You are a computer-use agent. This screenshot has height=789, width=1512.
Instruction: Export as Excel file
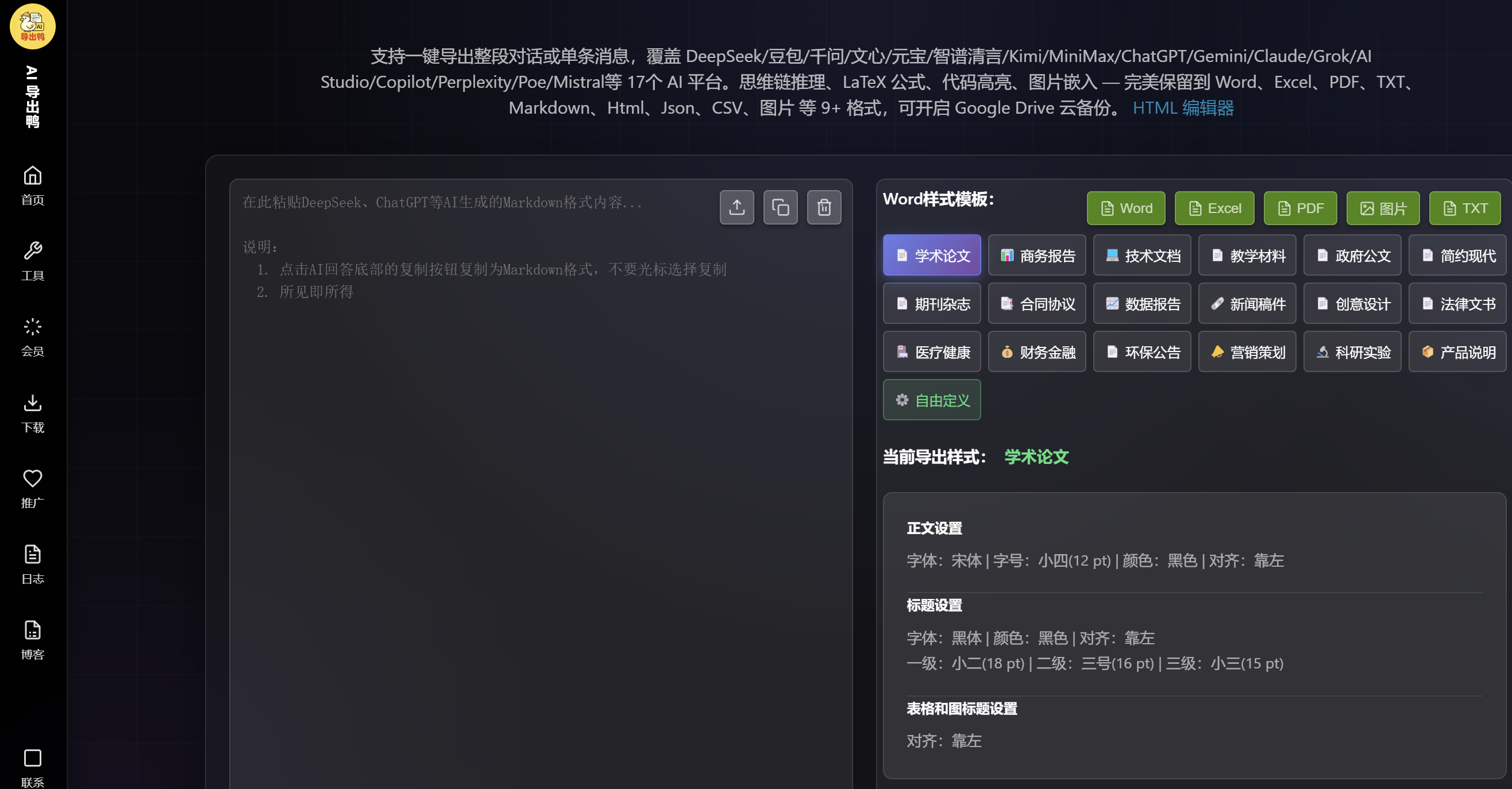[1214, 208]
